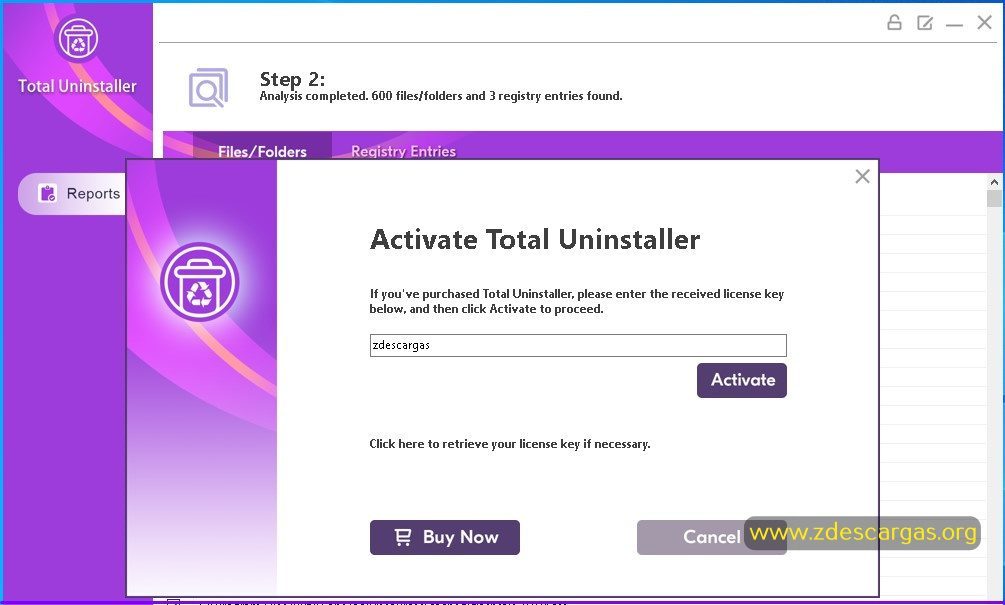Viewport: 1005px width, 605px height.
Task: Click the Buy Now button
Action: [445, 537]
